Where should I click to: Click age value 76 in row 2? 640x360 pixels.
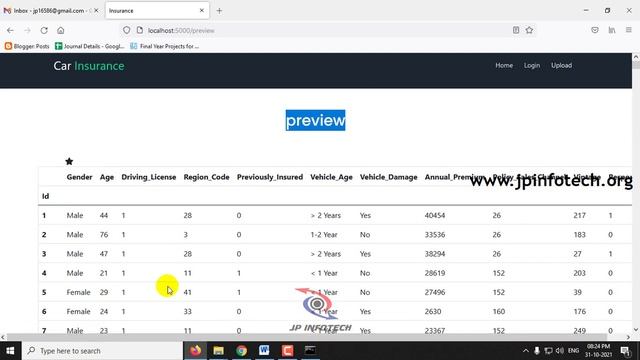(x=104, y=235)
